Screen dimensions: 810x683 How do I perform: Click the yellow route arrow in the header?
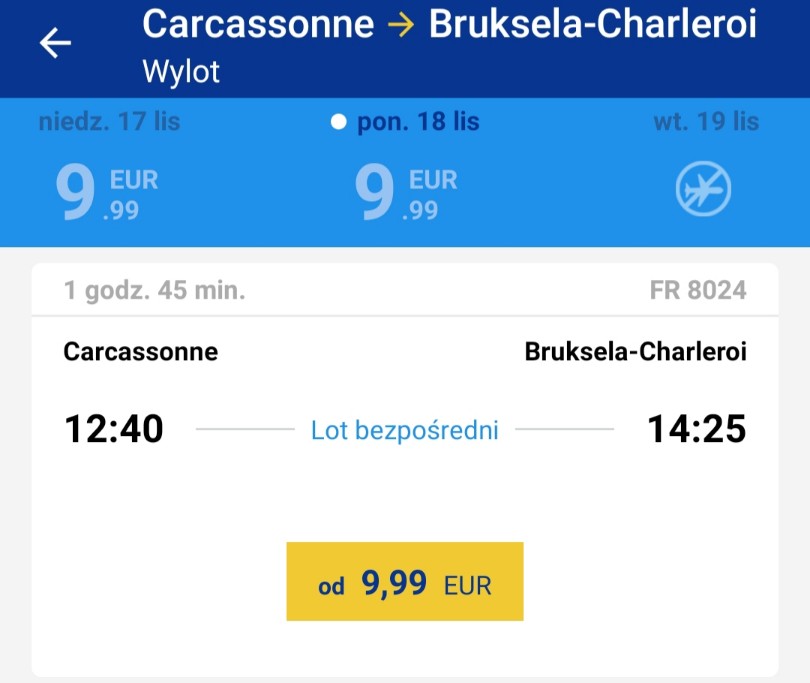pos(401,25)
